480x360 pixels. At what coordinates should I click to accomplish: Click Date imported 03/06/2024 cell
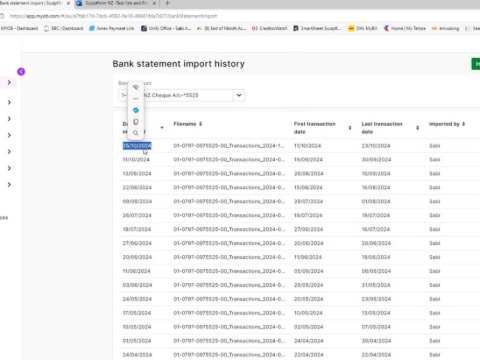pyautogui.click(x=137, y=285)
